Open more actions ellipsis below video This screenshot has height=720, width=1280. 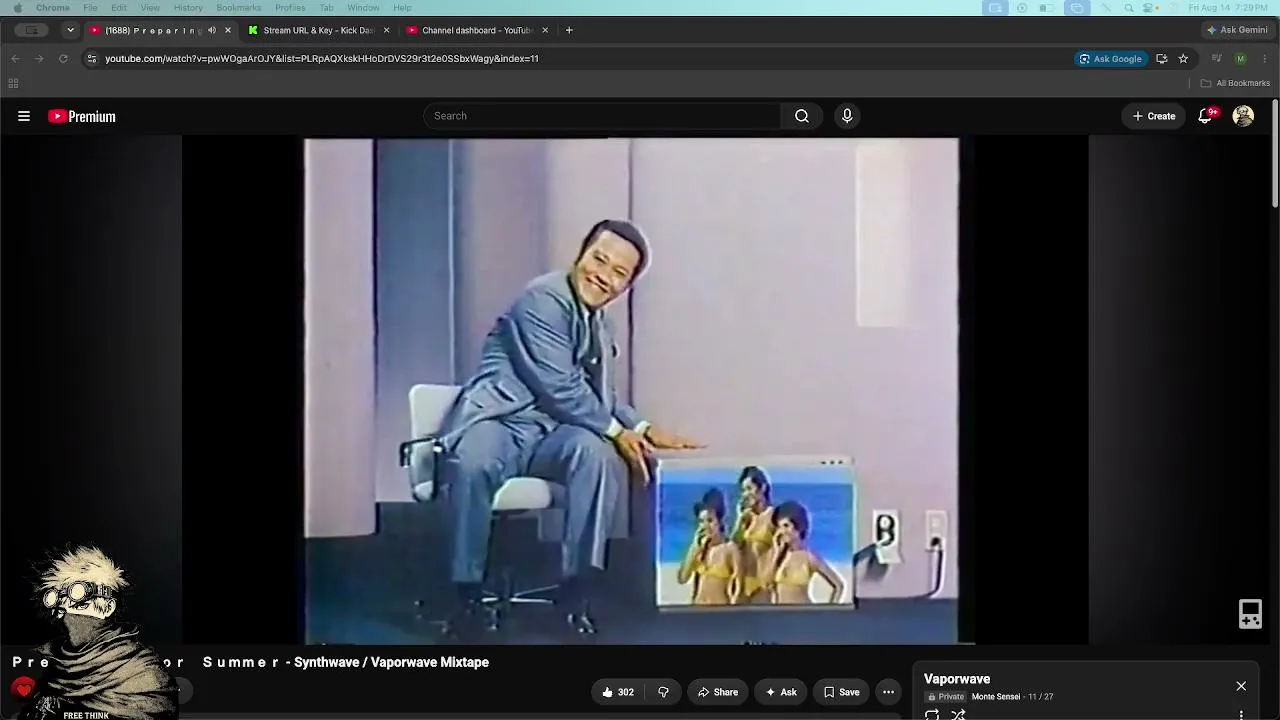pyautogui.click(x=888, y=692)
